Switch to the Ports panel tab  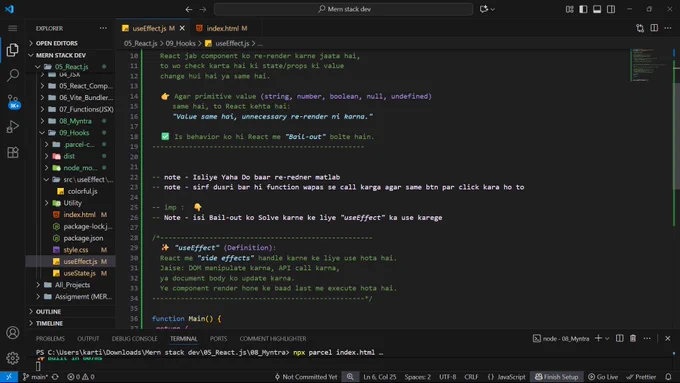point(218,339)
